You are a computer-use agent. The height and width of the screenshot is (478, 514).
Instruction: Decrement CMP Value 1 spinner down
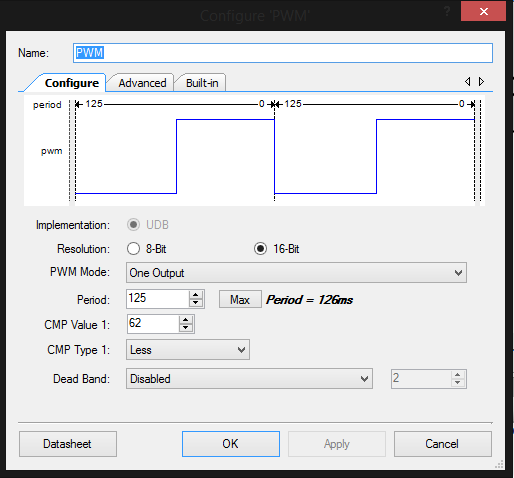(x=186, y=328)
